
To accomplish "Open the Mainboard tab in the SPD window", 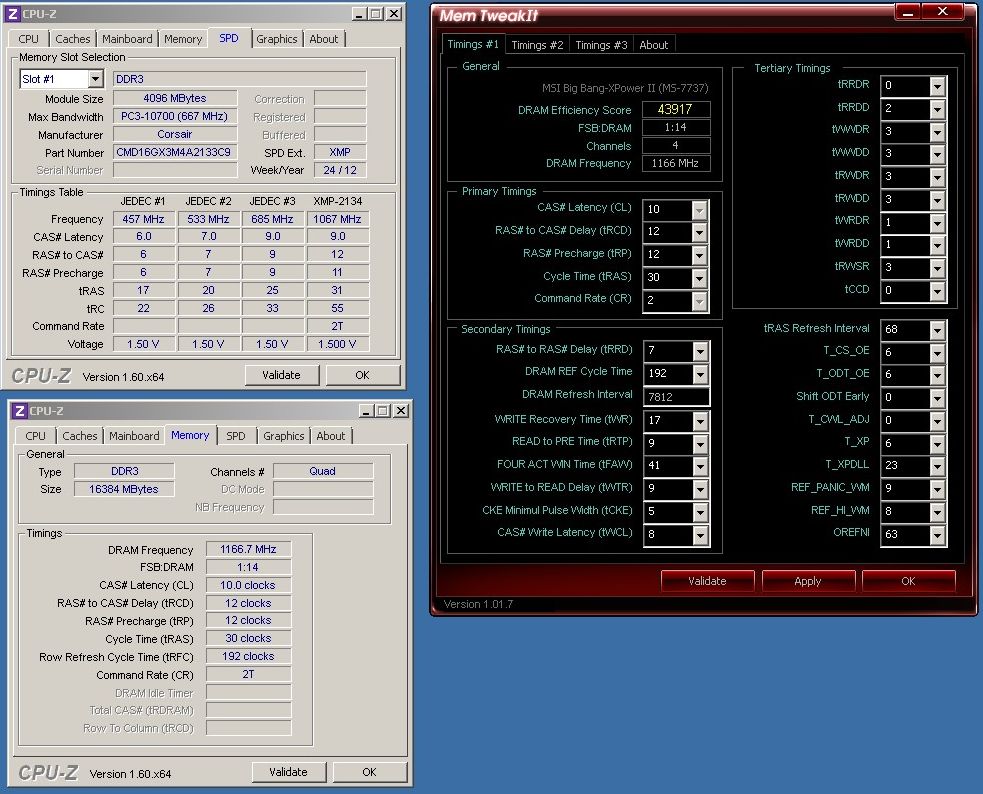I will pyautogui.click(x=127, y=39).
